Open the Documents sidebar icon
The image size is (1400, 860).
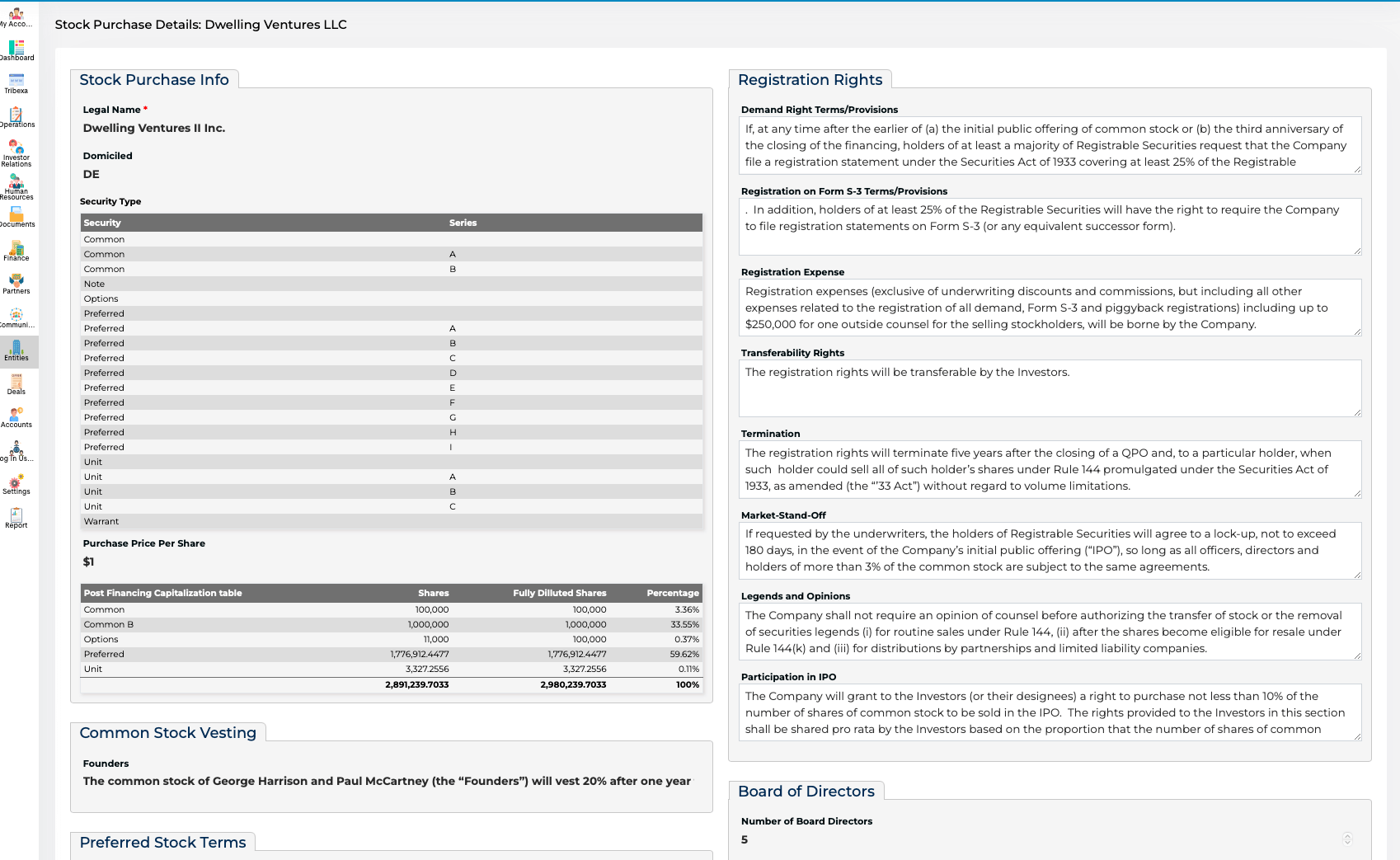coord(16,217)
